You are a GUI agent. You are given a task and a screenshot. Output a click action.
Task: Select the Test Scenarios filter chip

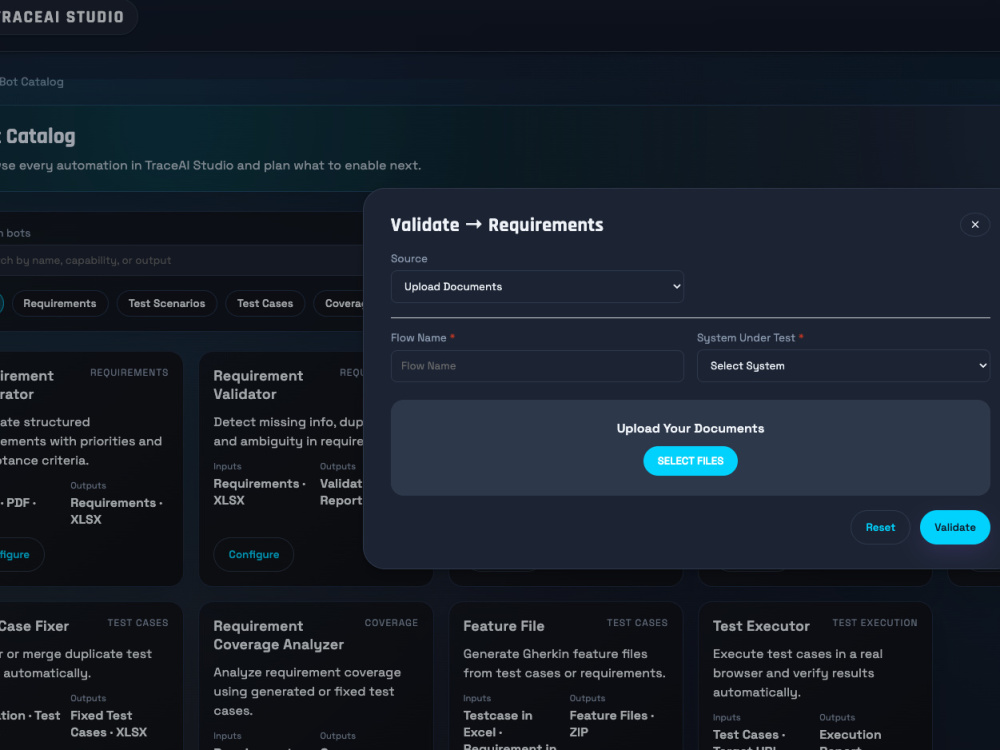pos(167,304)
